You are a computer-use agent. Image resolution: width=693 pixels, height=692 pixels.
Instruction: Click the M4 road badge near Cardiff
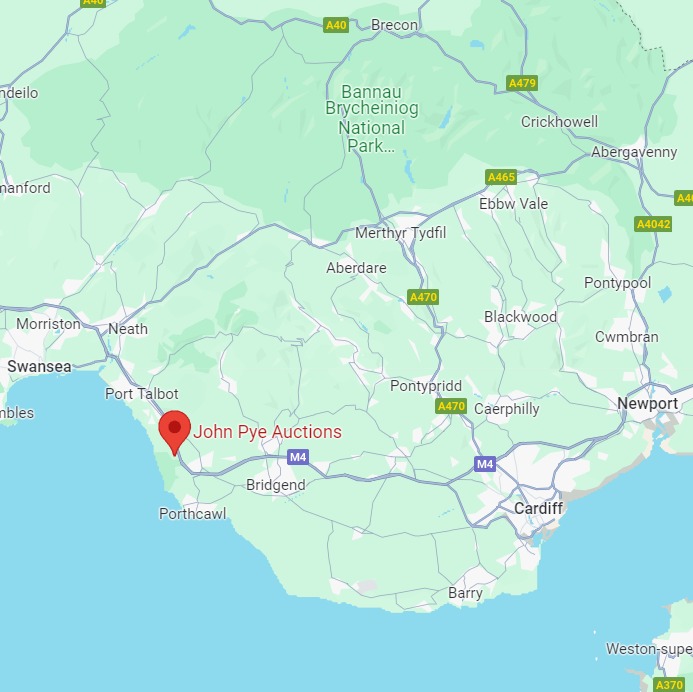pyautogui.click(x=485, y=464)
